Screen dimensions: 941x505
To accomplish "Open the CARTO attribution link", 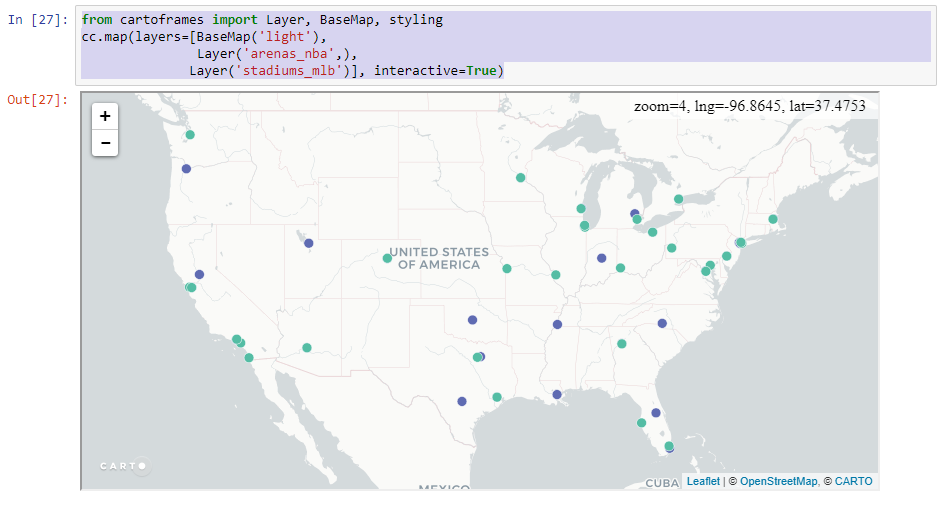I will [x=853, y=481].
